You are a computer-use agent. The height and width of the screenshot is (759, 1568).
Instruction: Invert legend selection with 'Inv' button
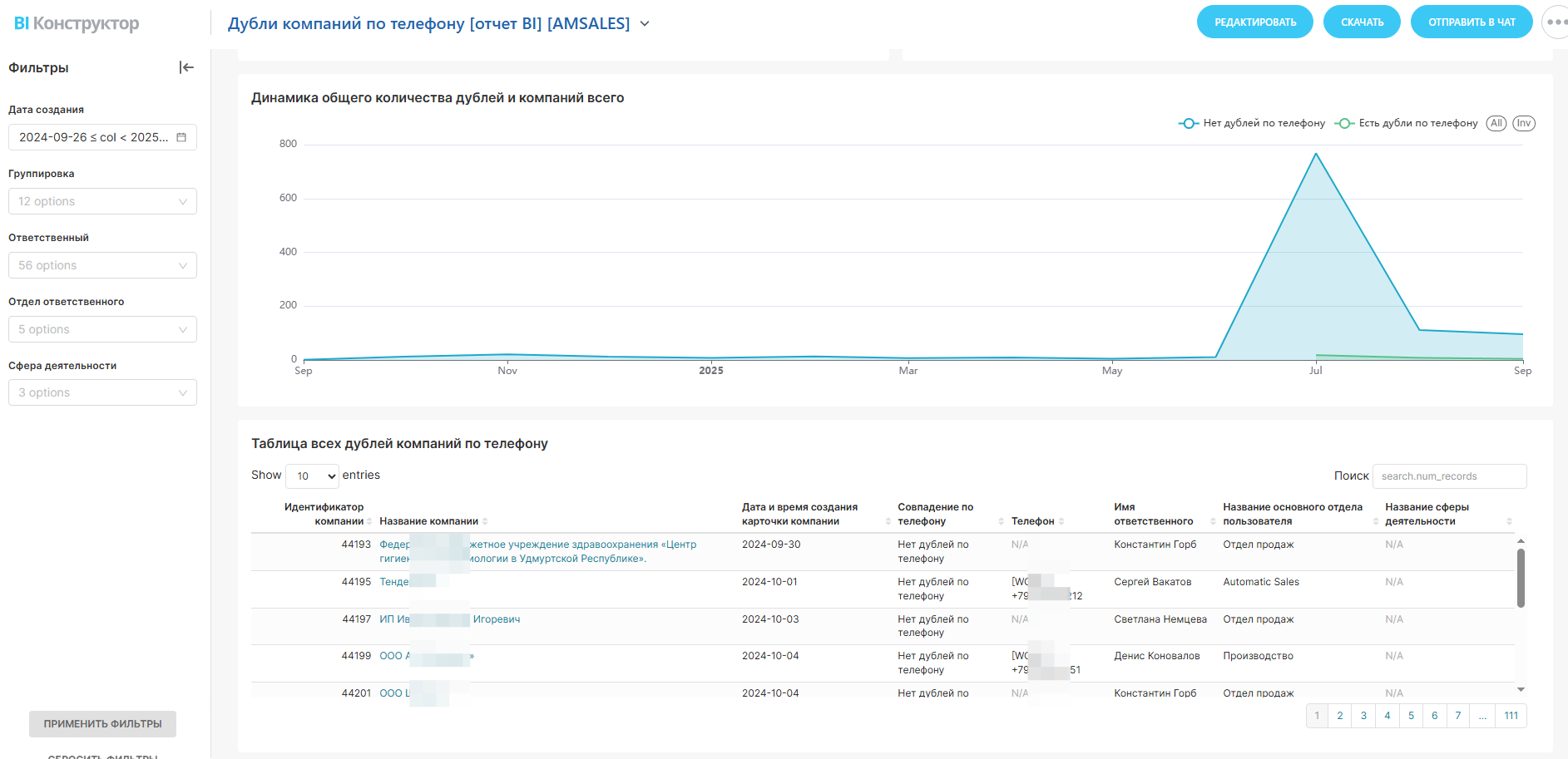click(x=1523, y=123)
